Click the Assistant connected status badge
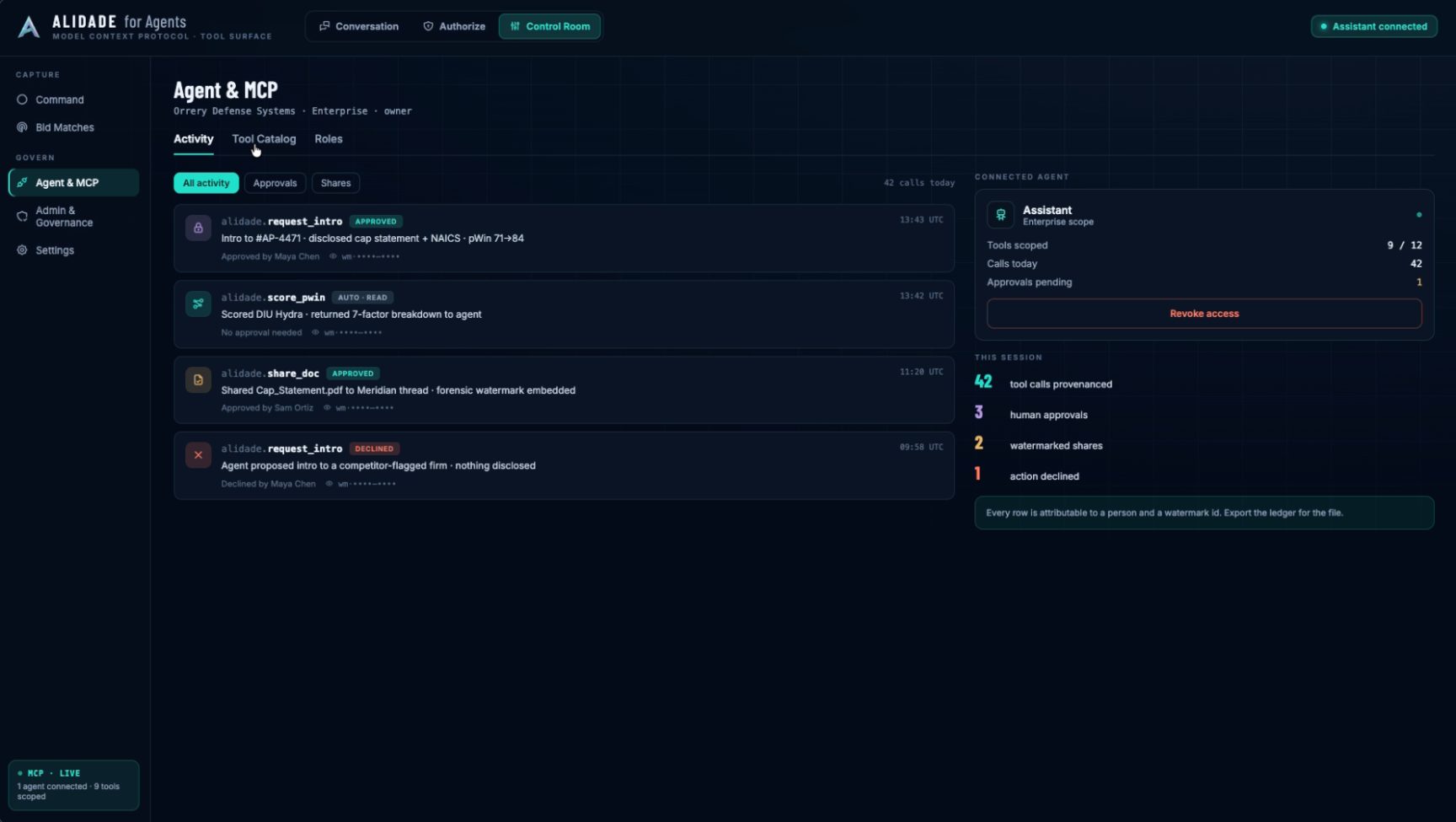This screenshot has height=822, width=1456. (x=1373, y=26)
